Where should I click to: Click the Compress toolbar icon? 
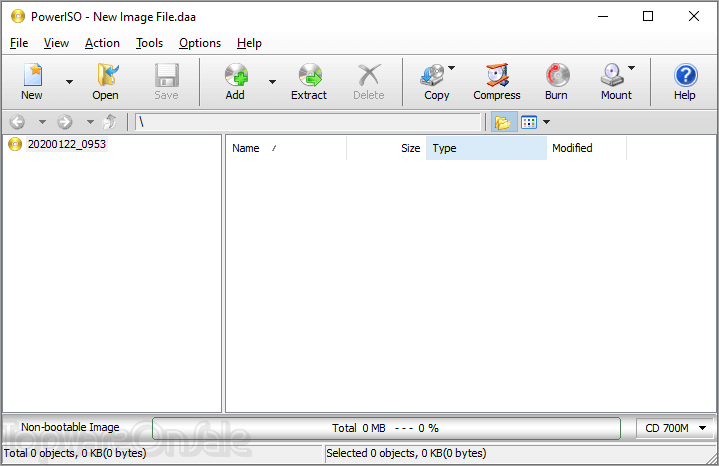pos(498,75)
